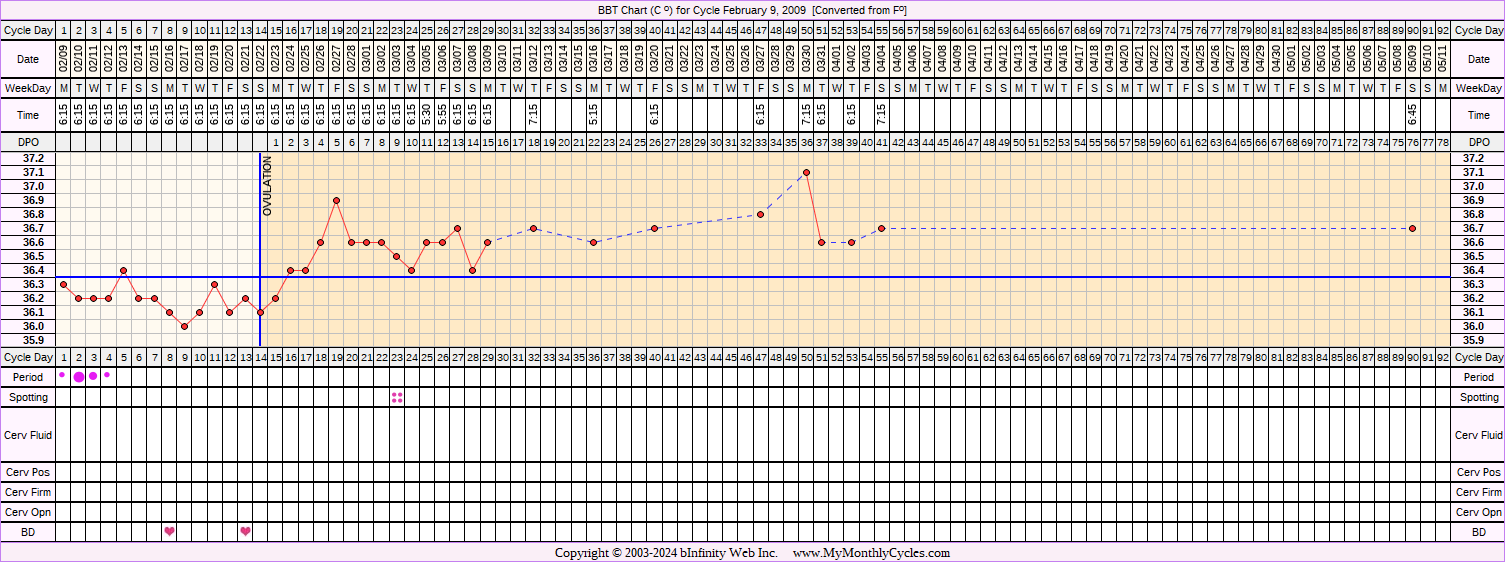
Task: Select the 36.9 temperature point on cycle day 19
Action: pyautogui.click(x=336, y=200)
